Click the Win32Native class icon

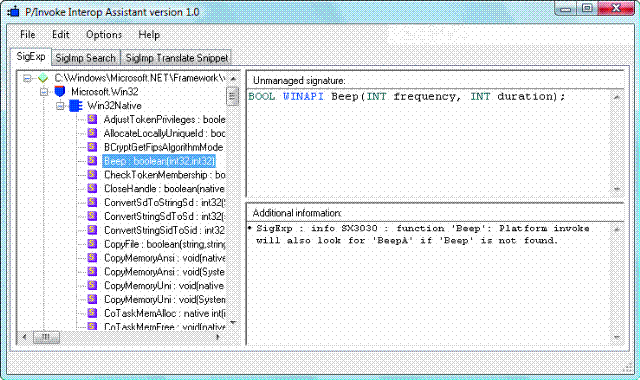tap(76, 106)
